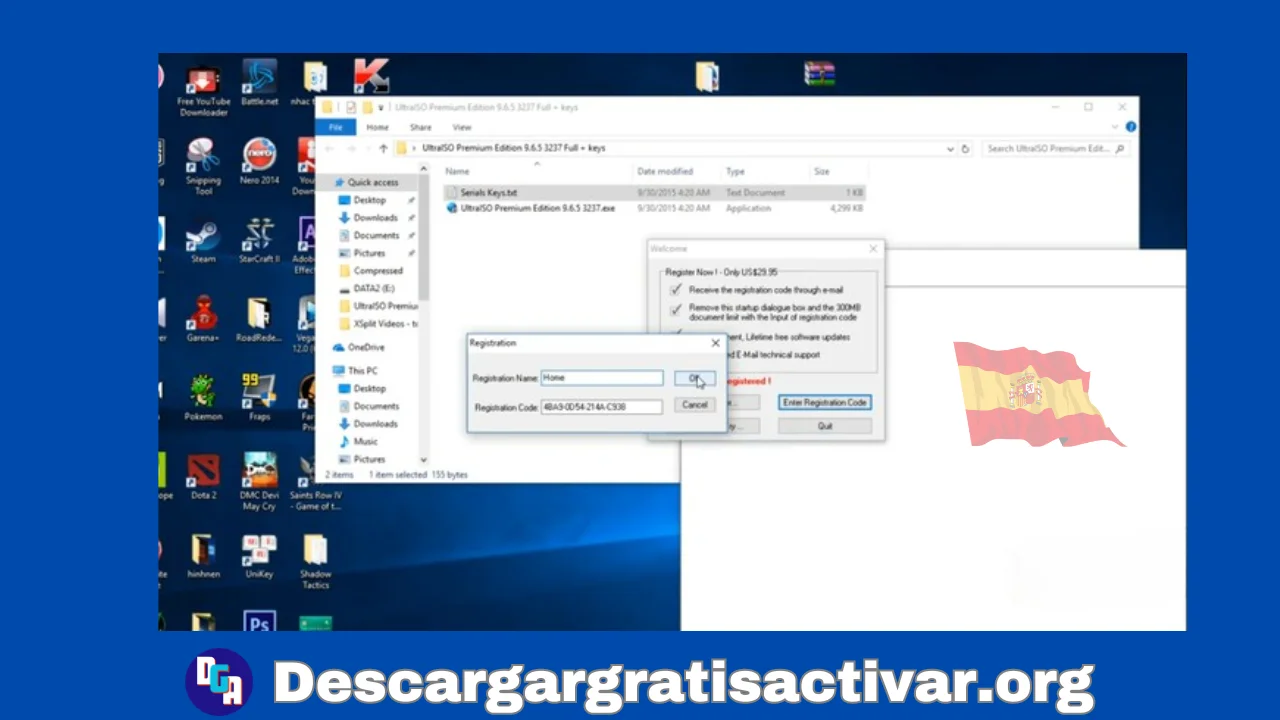Screen dimensions: 1280x720
Task: Open the quick access toolbar customize dropdown
Action: (381, 107)
